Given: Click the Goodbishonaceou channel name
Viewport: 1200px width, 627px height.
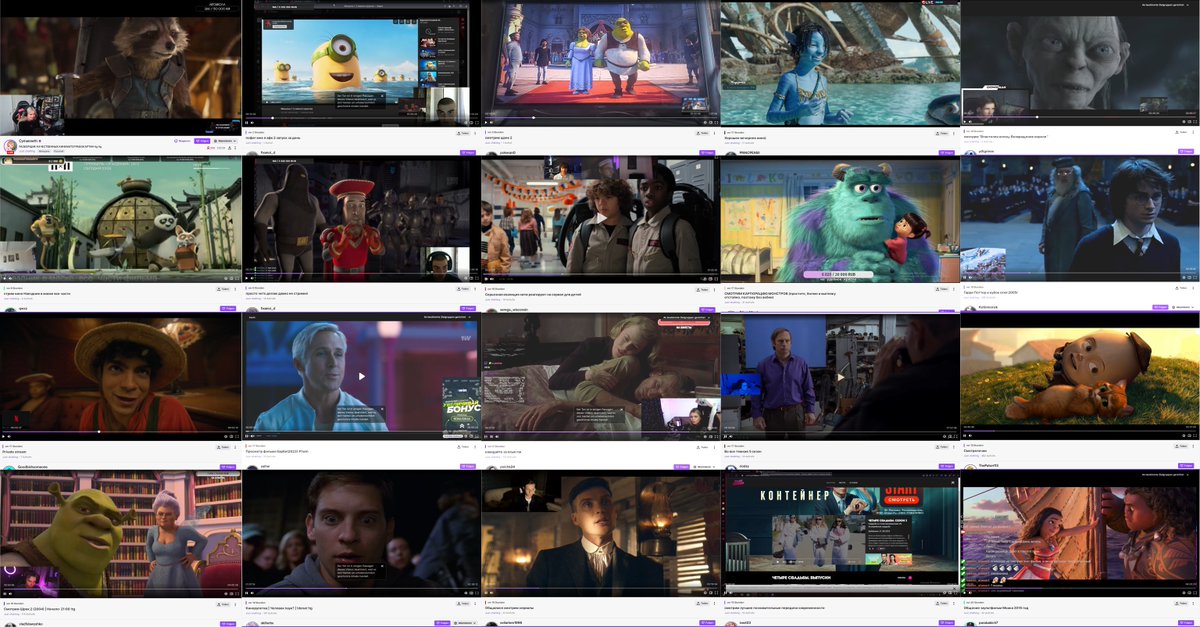Looking at the screenshot, I should click(33, 466).
